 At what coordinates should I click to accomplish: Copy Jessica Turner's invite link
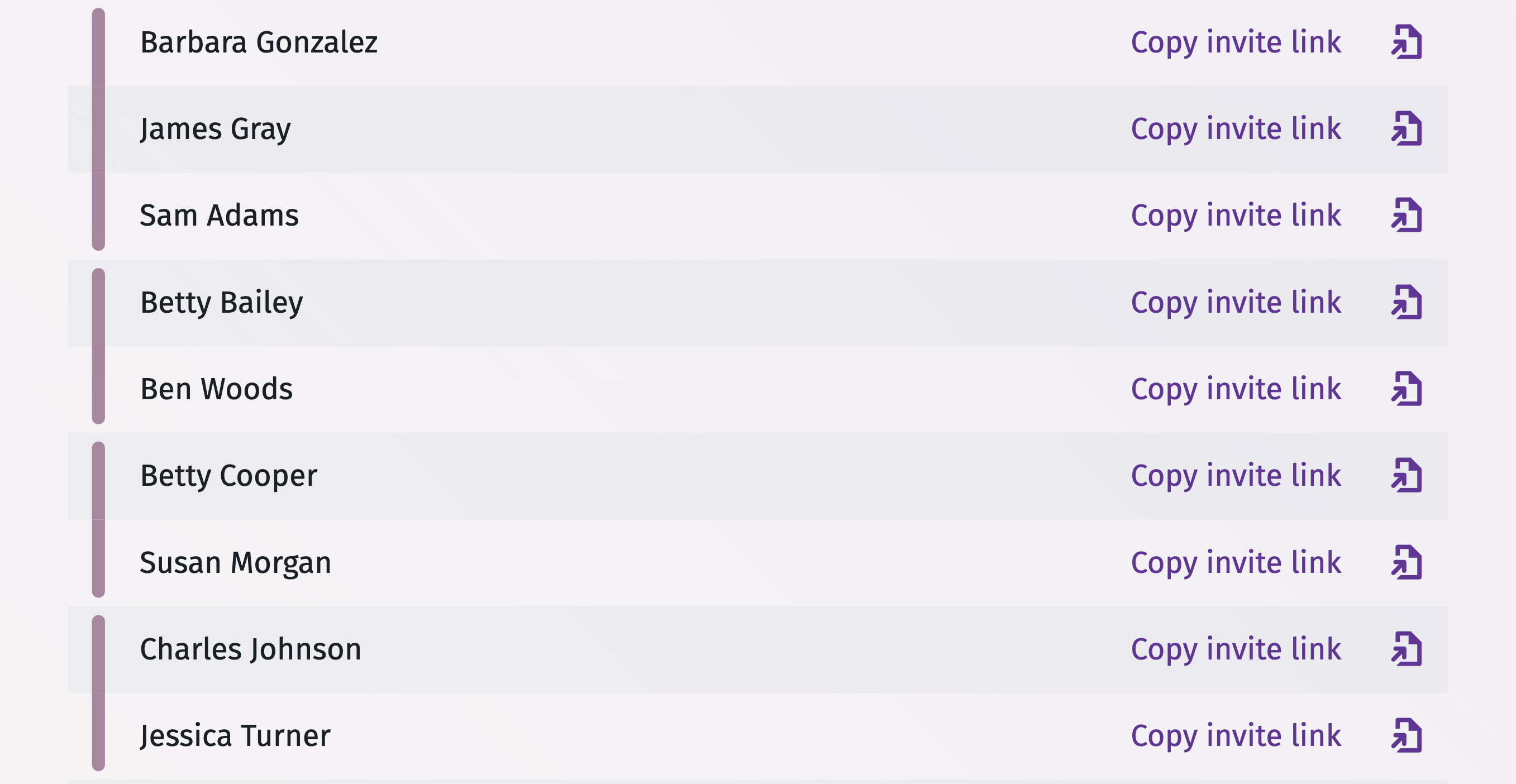[1236, 736]
